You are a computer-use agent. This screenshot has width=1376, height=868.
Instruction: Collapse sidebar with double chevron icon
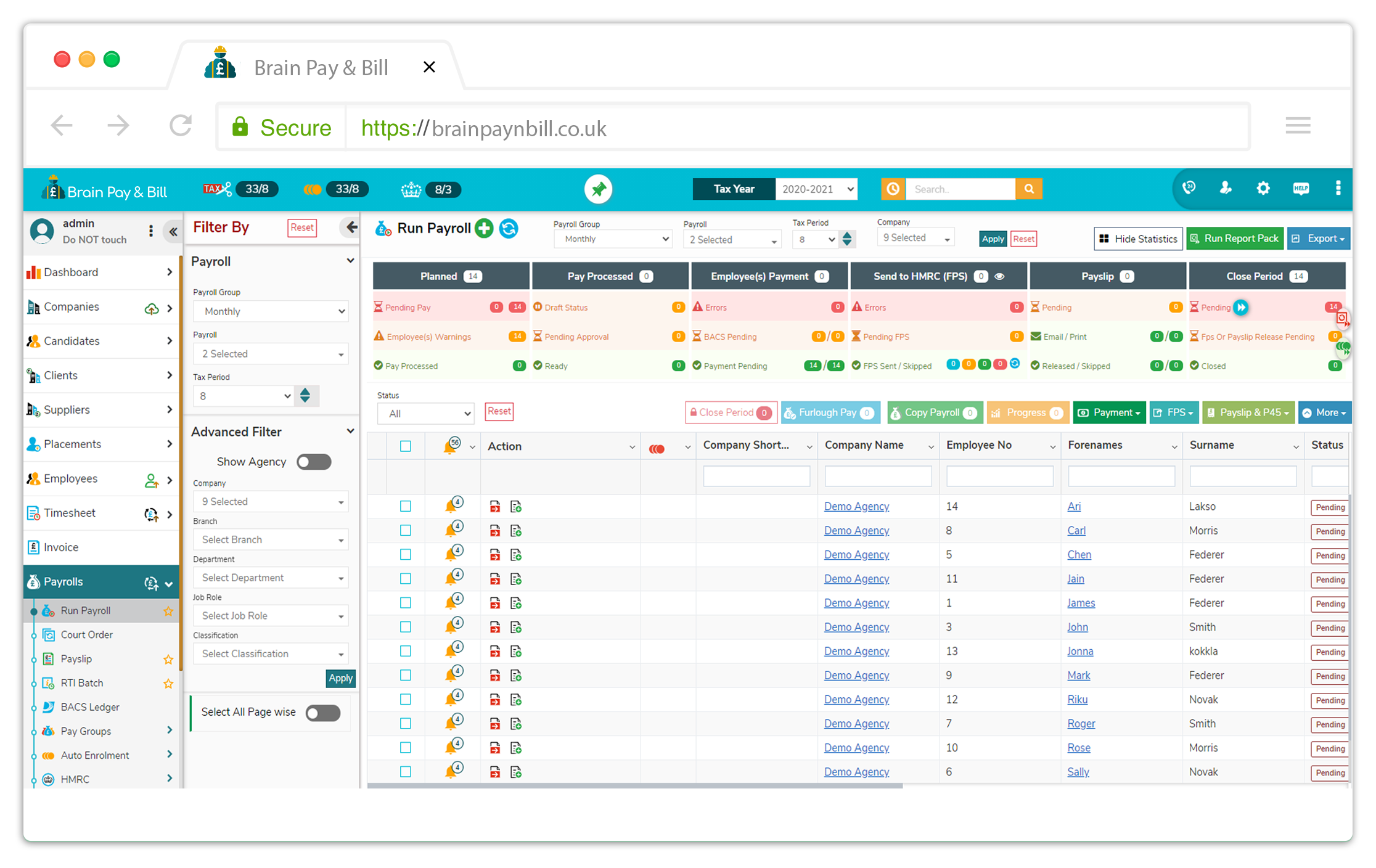pos(173,232)
